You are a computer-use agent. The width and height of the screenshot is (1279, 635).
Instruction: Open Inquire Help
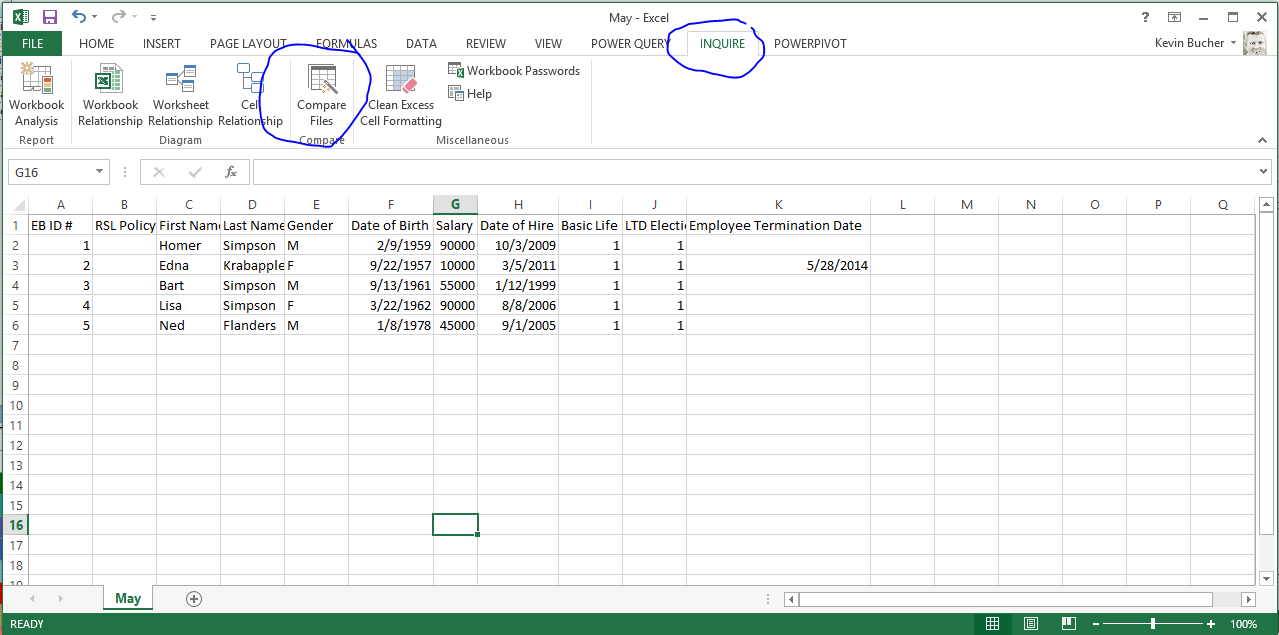pos(470,94)
